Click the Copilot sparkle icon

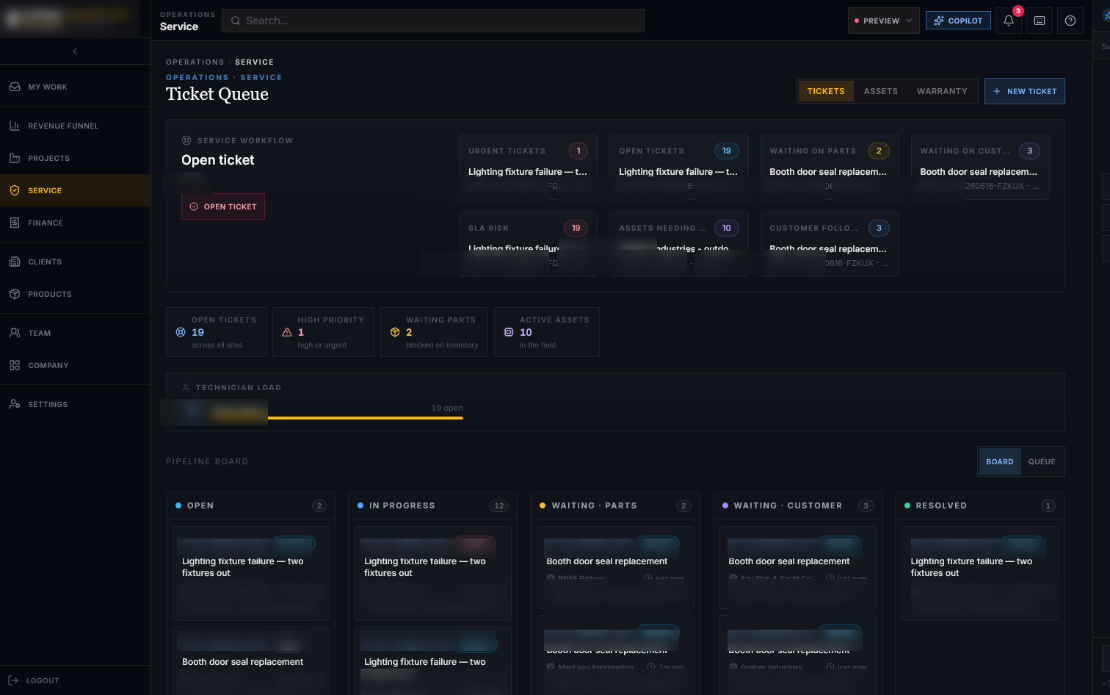point(939,21)
